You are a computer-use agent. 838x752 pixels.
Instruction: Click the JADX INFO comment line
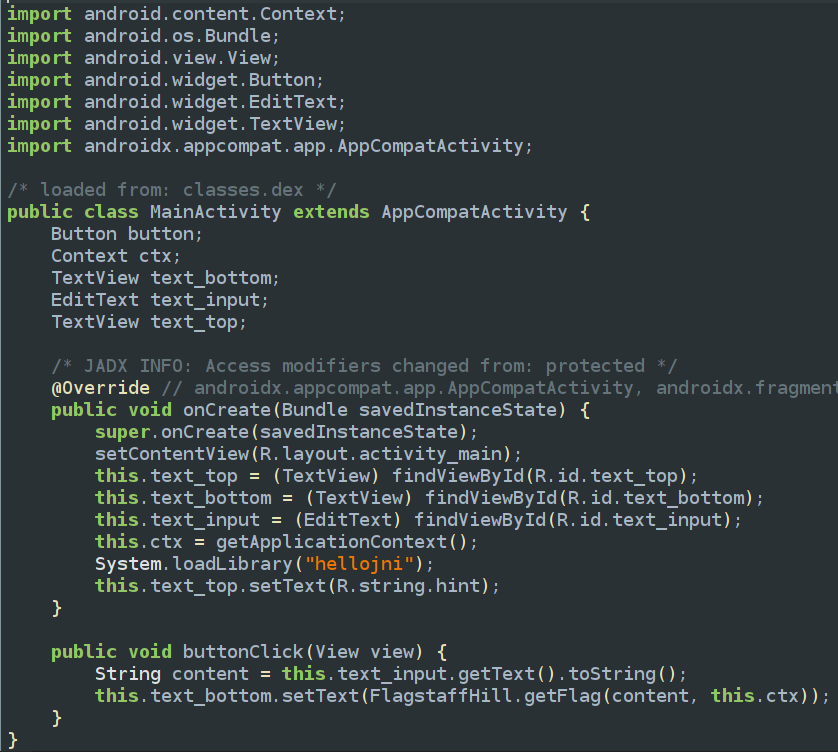[x=364, y=366]
